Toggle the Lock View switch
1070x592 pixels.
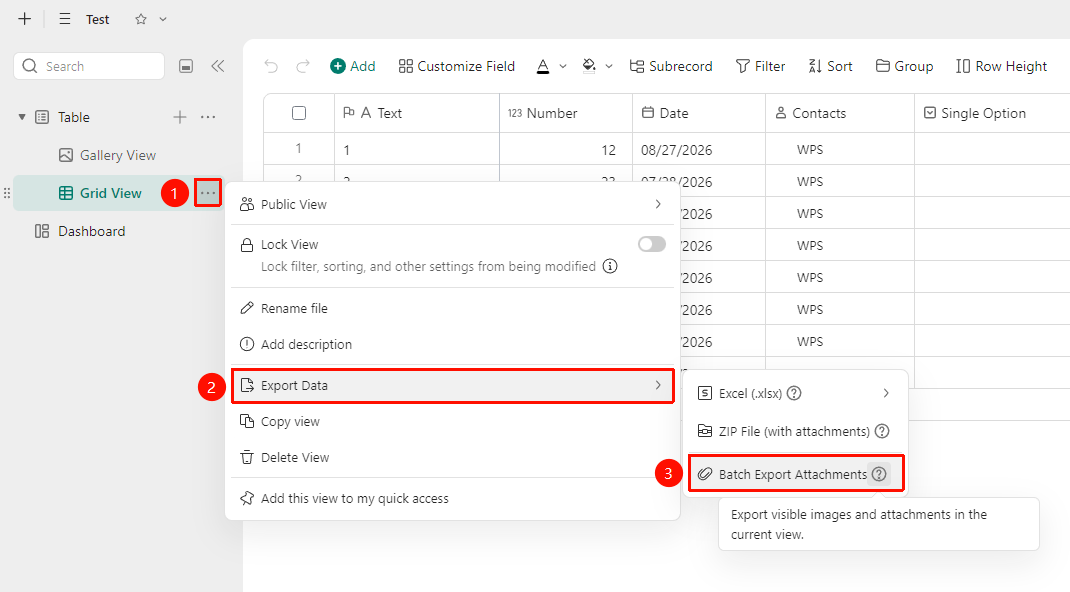point(652,244)
